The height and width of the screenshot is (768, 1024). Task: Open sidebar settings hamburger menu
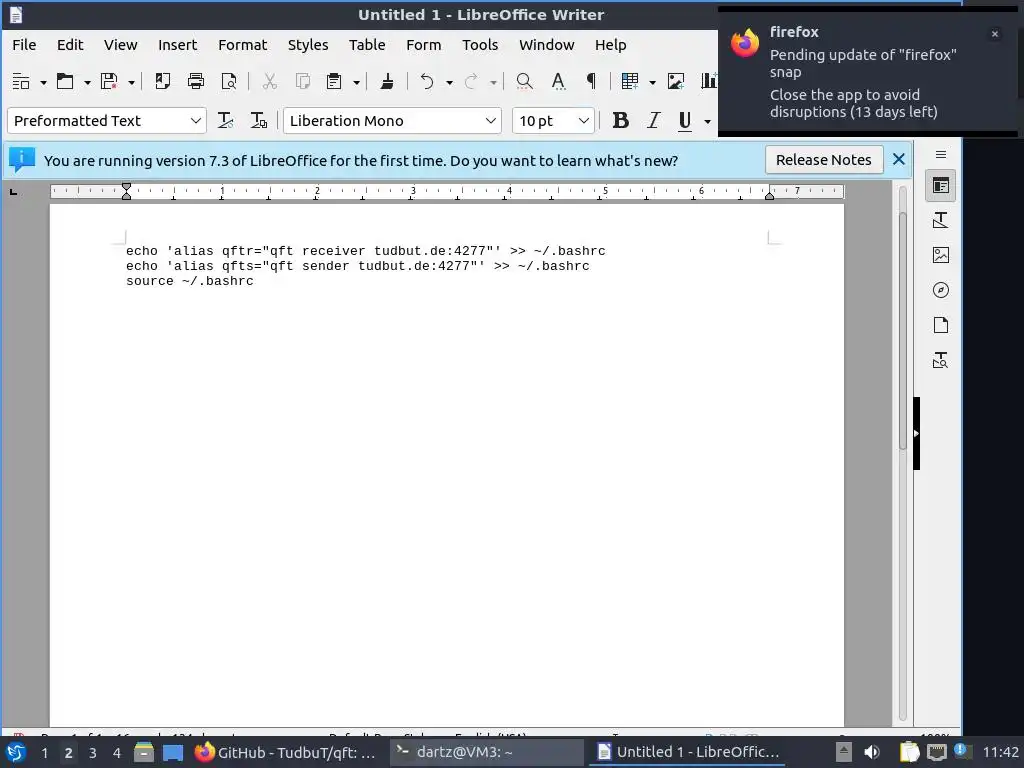(940, 155)
